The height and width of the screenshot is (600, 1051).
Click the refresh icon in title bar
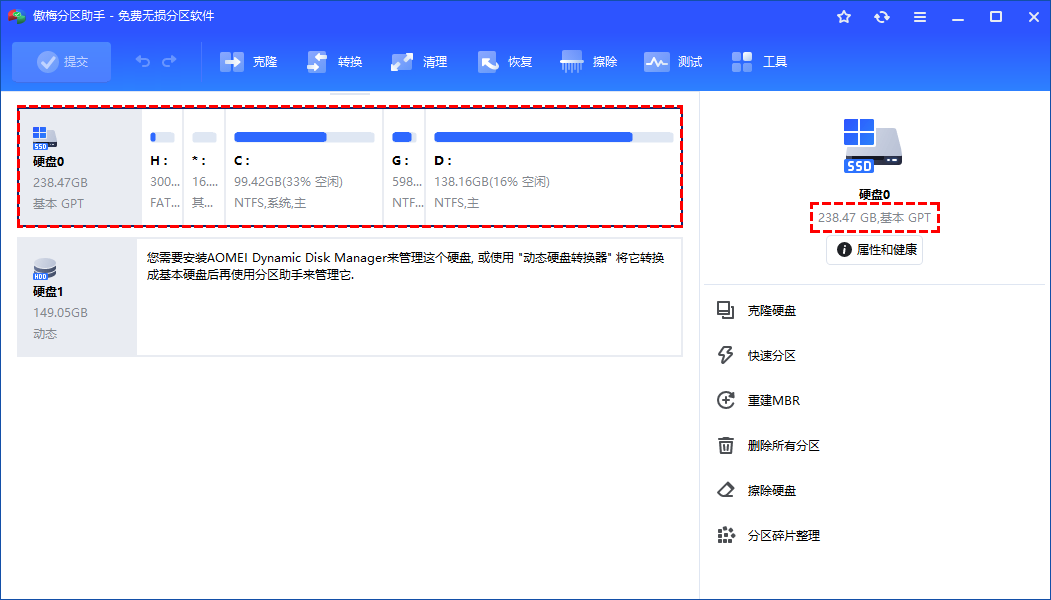(882, 17)
